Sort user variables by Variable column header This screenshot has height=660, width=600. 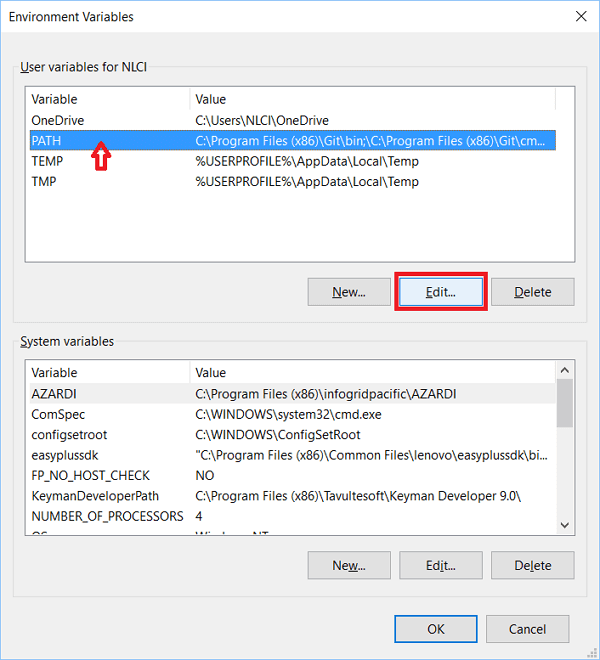tap(107, 99)
